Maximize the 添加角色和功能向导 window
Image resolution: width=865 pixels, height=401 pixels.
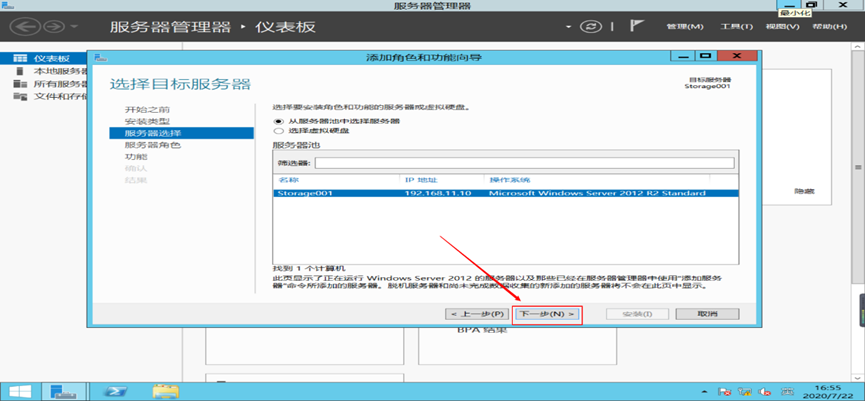[x=704, y=56]
